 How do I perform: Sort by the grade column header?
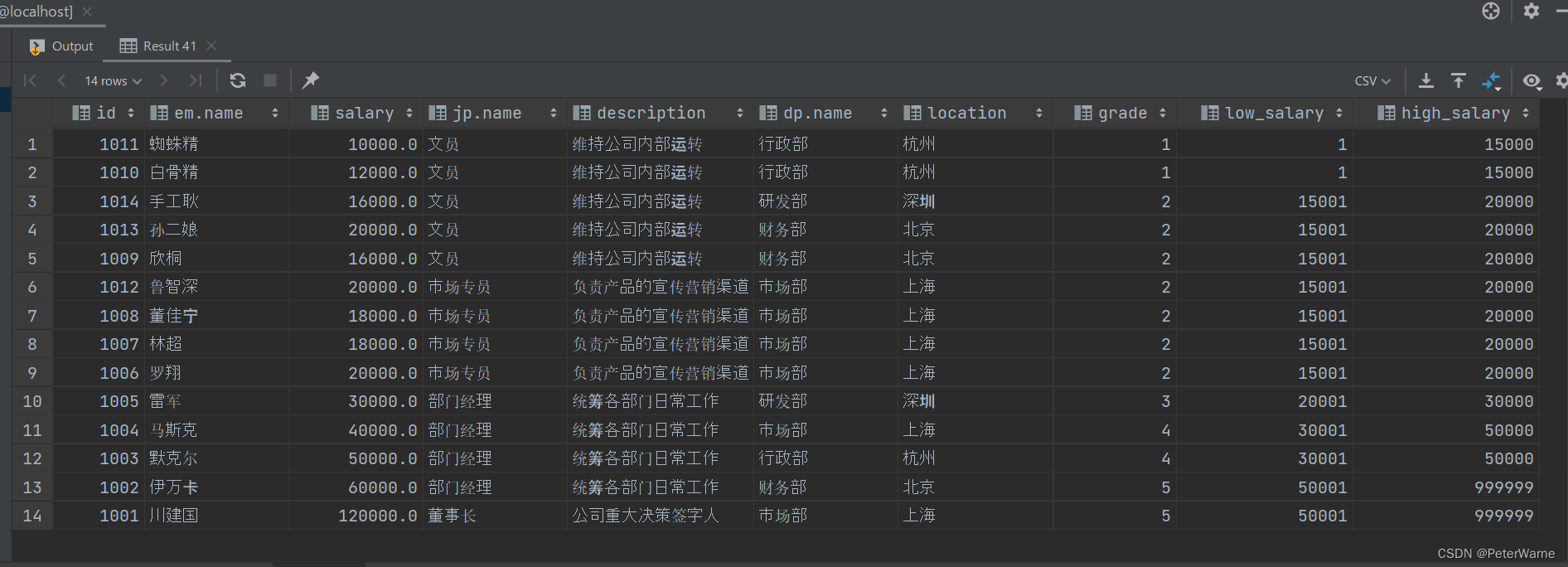point(1114,113)
